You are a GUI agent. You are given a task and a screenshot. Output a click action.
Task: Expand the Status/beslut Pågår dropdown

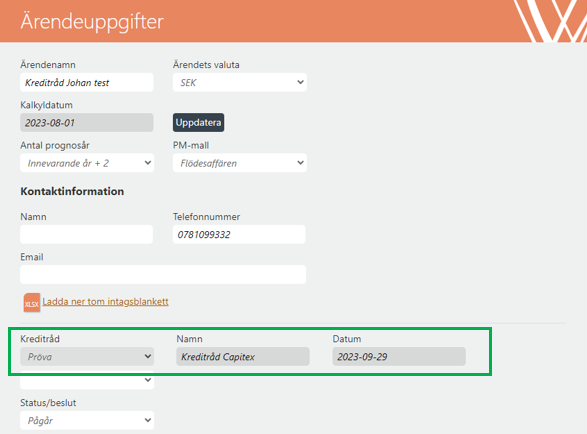pos(87,420)
